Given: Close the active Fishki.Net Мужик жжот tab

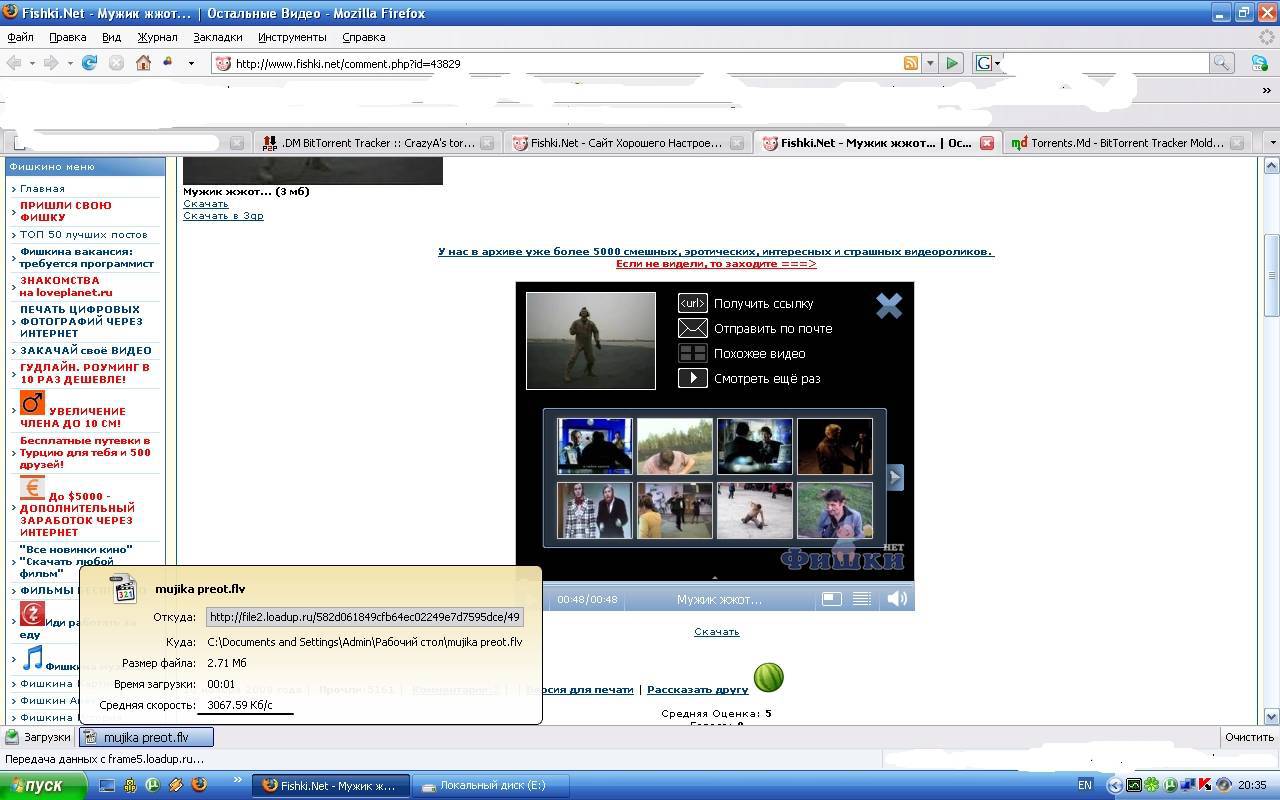Looking at the screenshot, I should pyautogui.click(x=986, y=143).
